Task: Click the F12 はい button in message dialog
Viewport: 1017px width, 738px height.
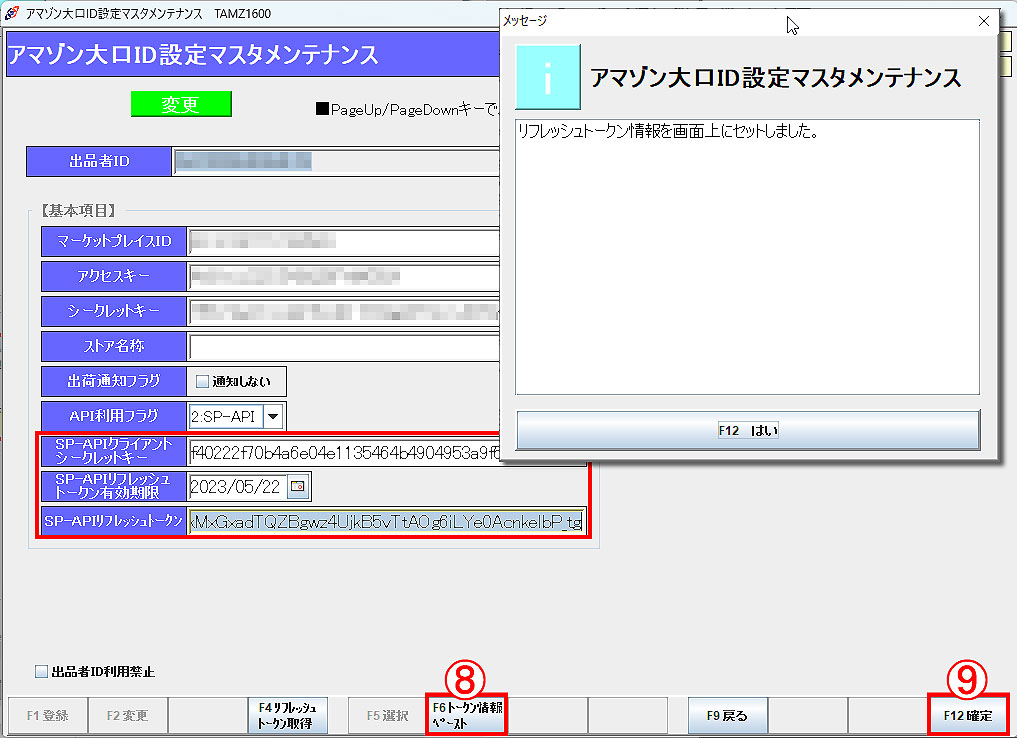Action: [x=748, y=430]
